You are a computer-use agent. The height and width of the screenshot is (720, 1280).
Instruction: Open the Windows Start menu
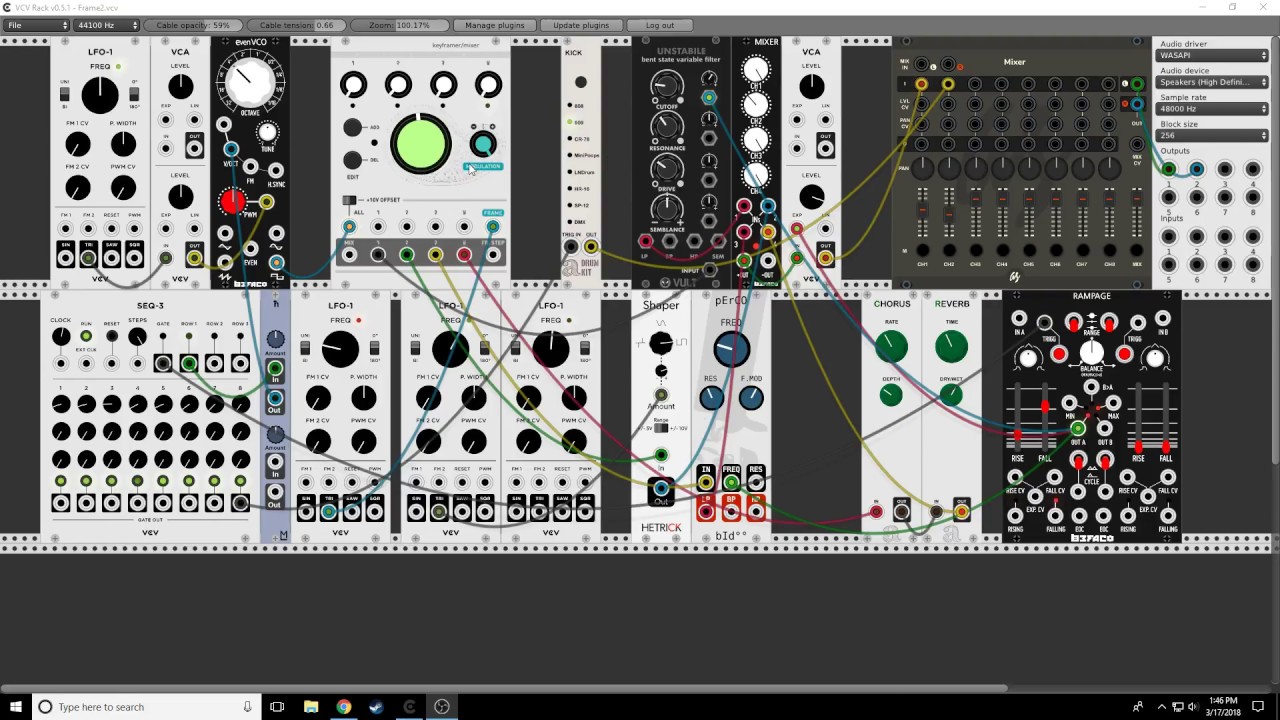(14, 707)
